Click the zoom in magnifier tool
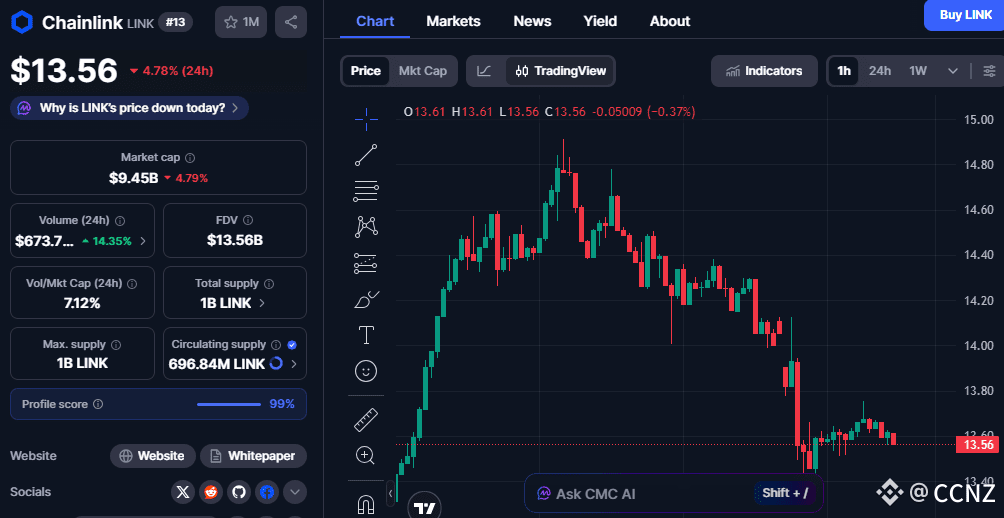Image resolution: width=1004 pixels, height=518 pixels. tap(366, 455)
